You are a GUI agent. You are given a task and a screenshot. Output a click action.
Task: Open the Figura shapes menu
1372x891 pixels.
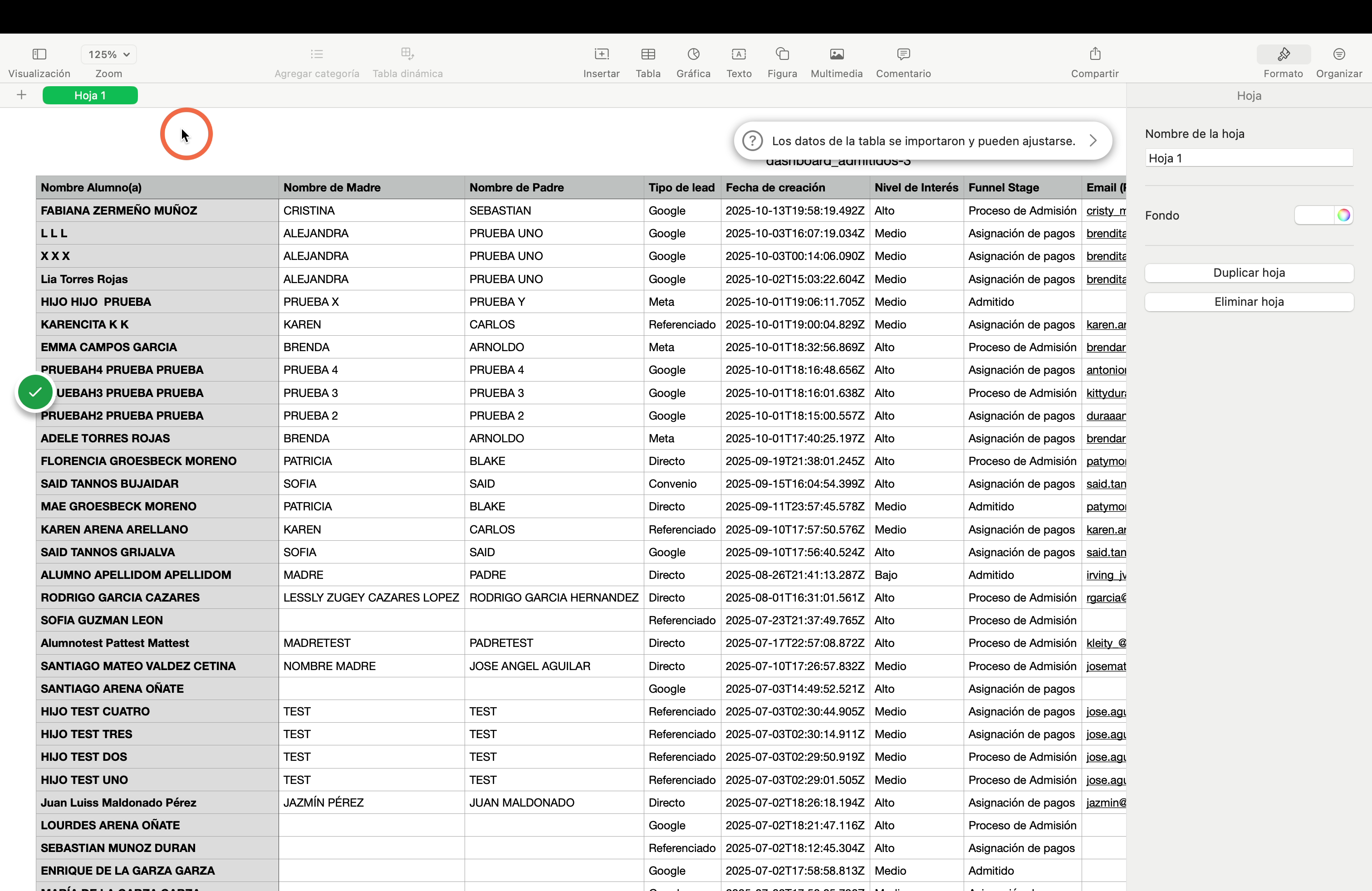tap(782, 54)
